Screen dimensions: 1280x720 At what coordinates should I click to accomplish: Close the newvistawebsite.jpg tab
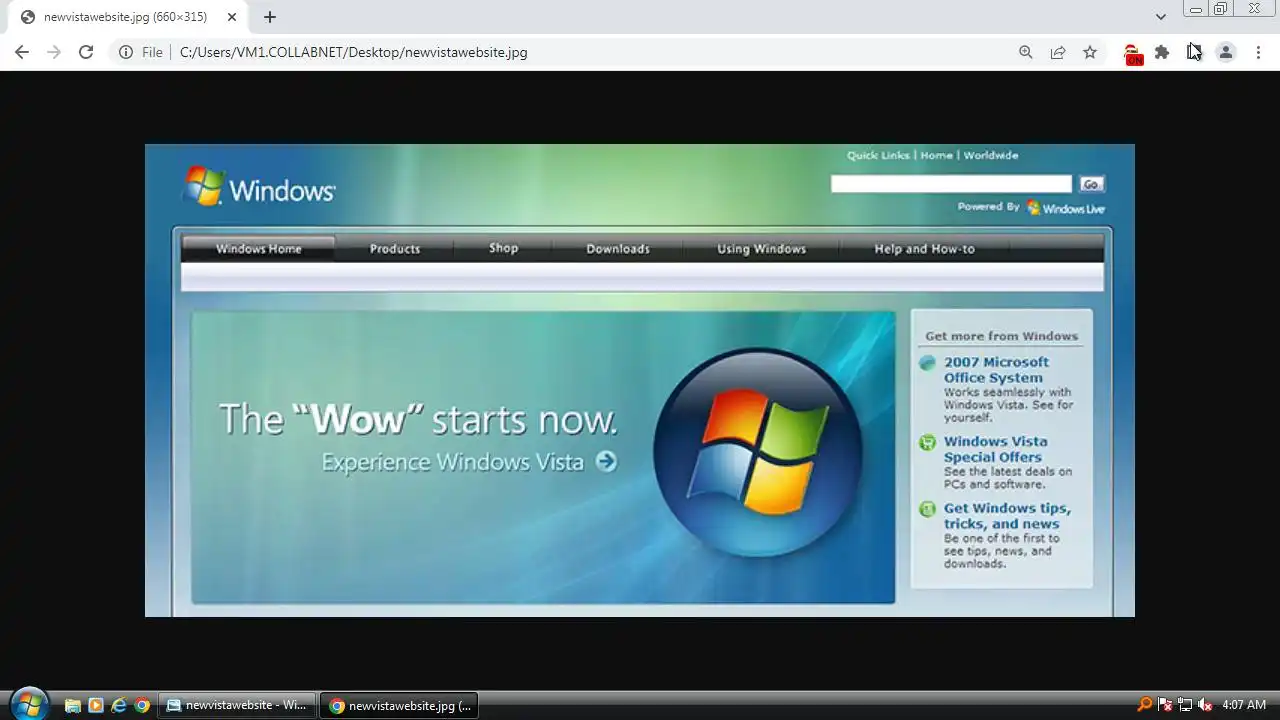pyautogui.click(x=231, y=17)
